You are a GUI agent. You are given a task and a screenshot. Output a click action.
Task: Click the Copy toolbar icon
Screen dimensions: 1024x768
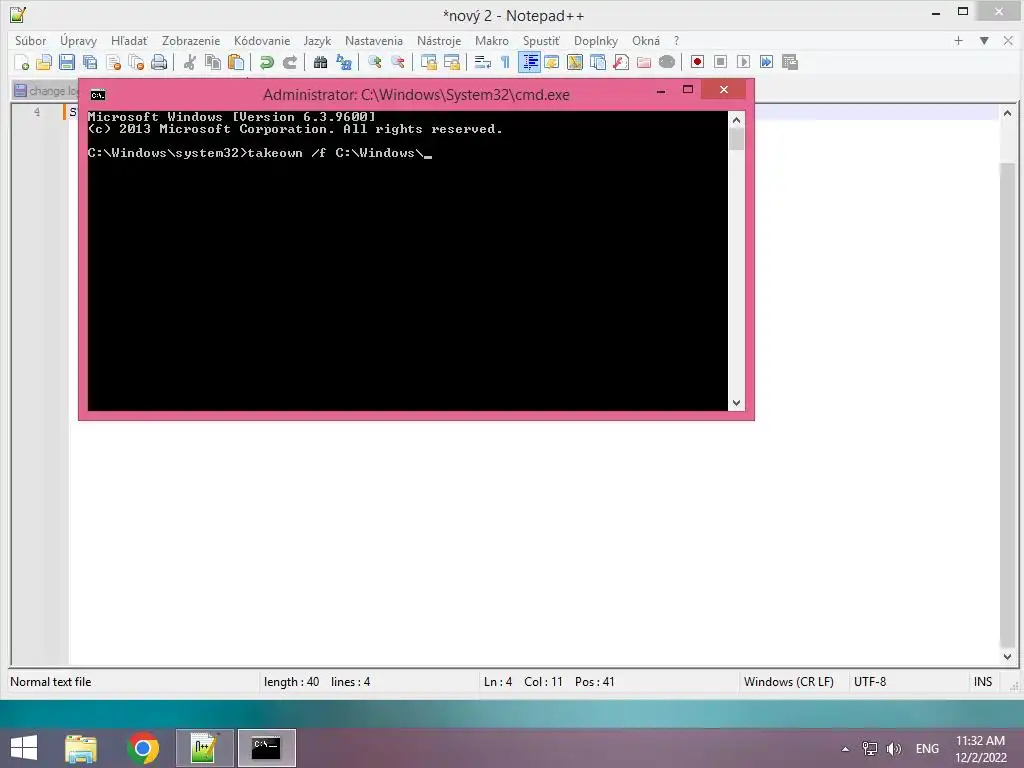click(x=213, y=62)
